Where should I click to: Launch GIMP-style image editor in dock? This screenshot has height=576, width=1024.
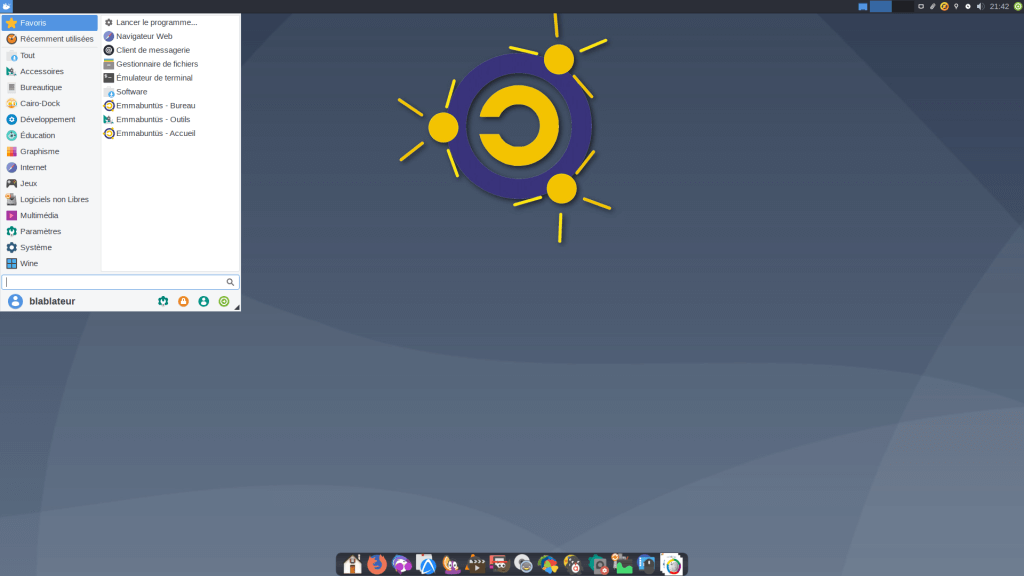pyautogui.click(x=500, y=564)
